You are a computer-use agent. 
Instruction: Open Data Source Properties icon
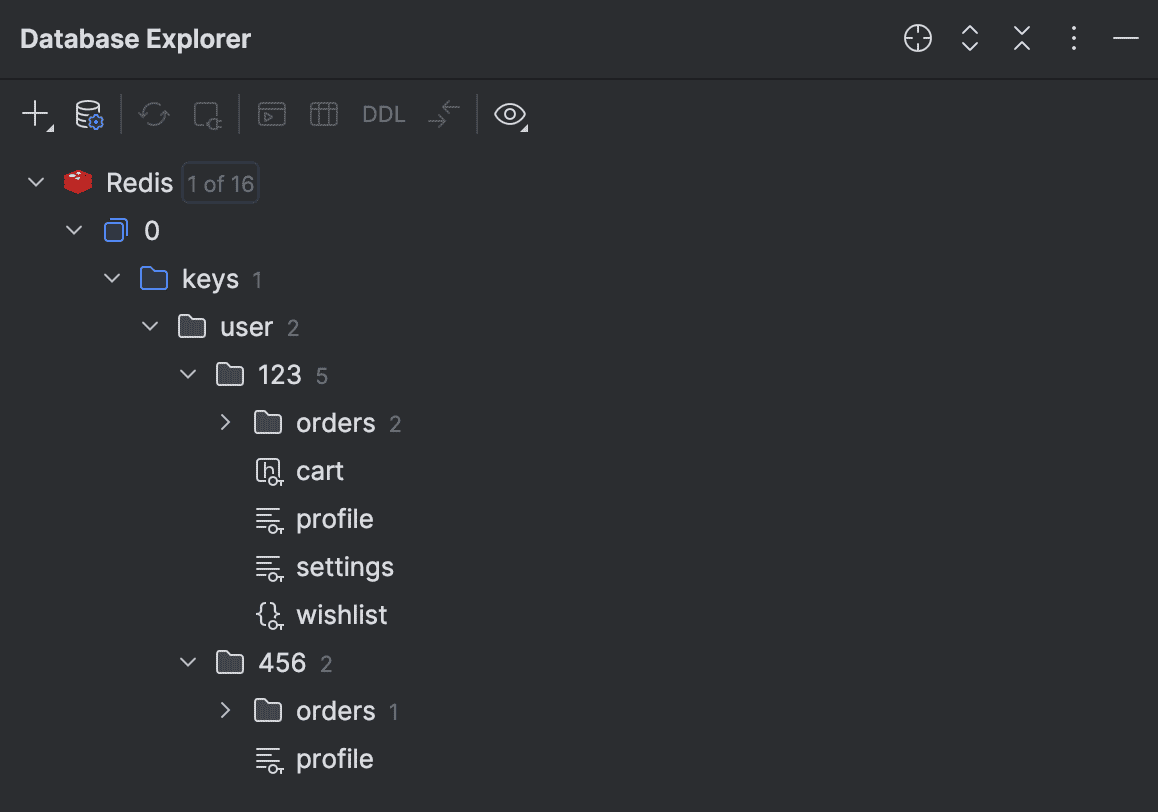(89, 114)
